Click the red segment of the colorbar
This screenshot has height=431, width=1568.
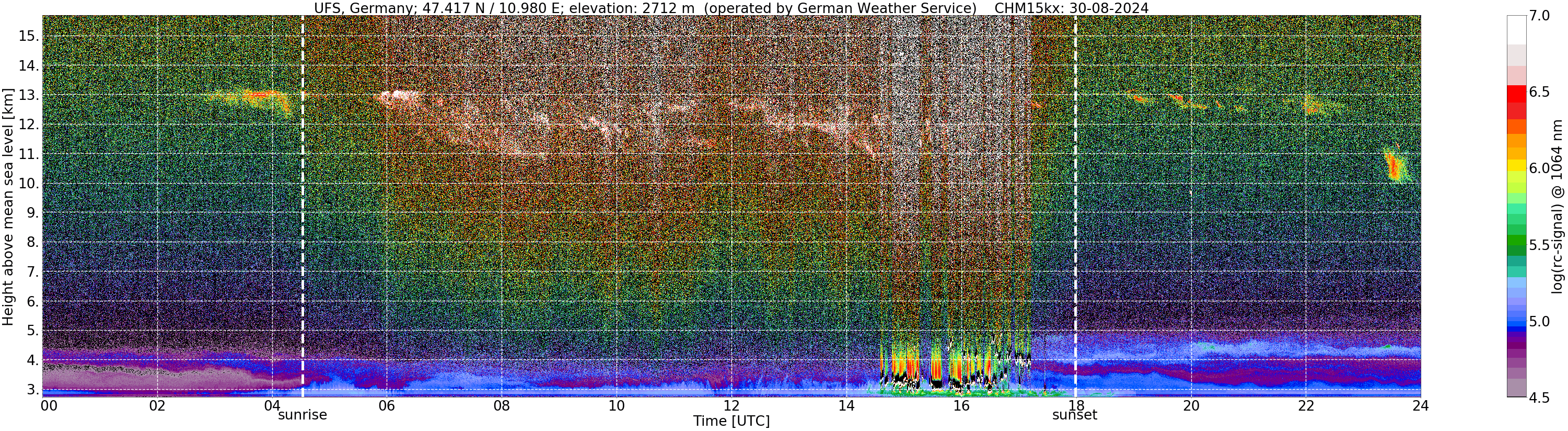1516,95
